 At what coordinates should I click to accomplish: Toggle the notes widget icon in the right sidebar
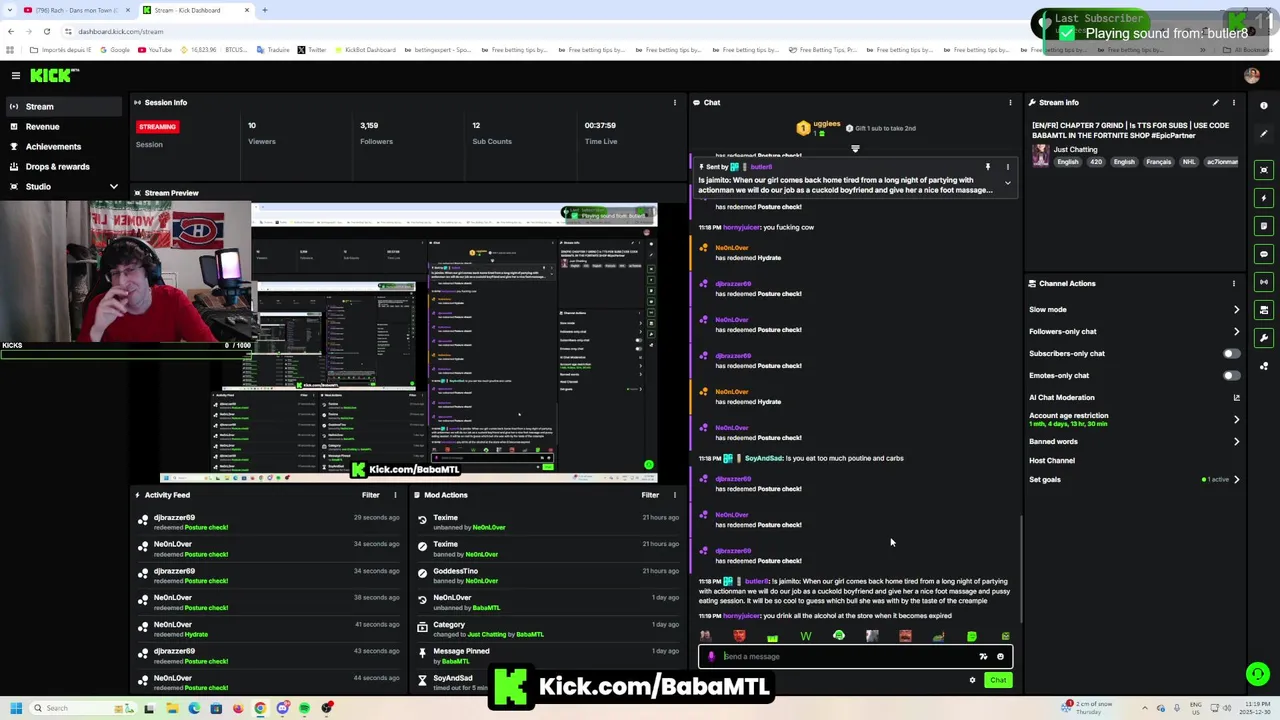(x=1264, y=226)
